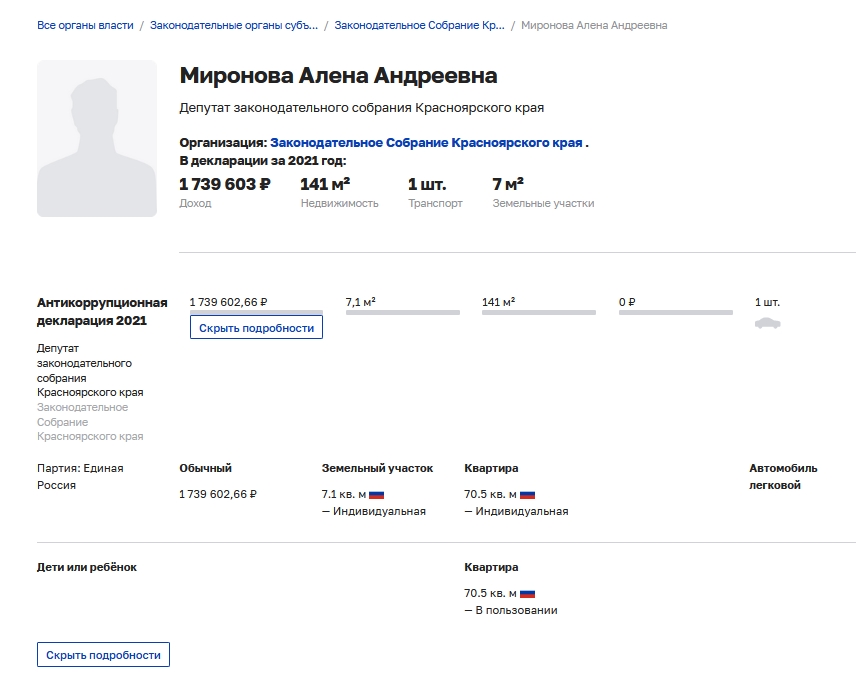This screenshot has width=856, height=694.
Task: Click the car icon under 1 шт.
Action: 767,323
